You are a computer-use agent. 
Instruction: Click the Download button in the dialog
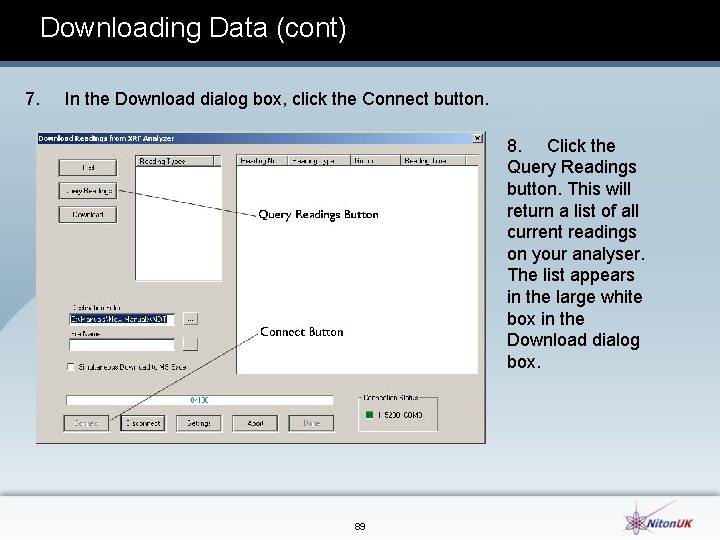[x=88, y=214]
